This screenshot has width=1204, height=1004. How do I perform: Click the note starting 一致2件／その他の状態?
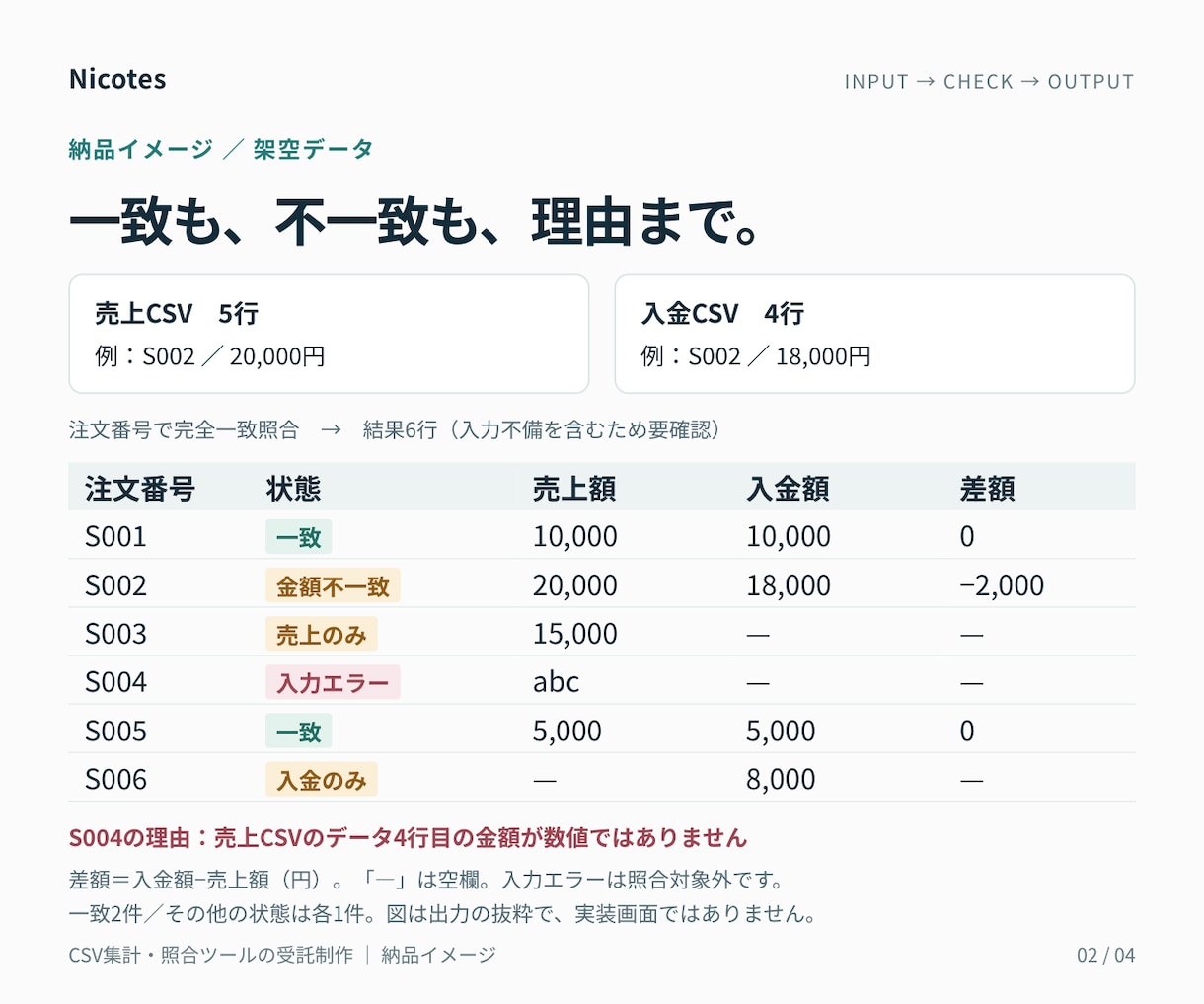click(x=443, y=913)
